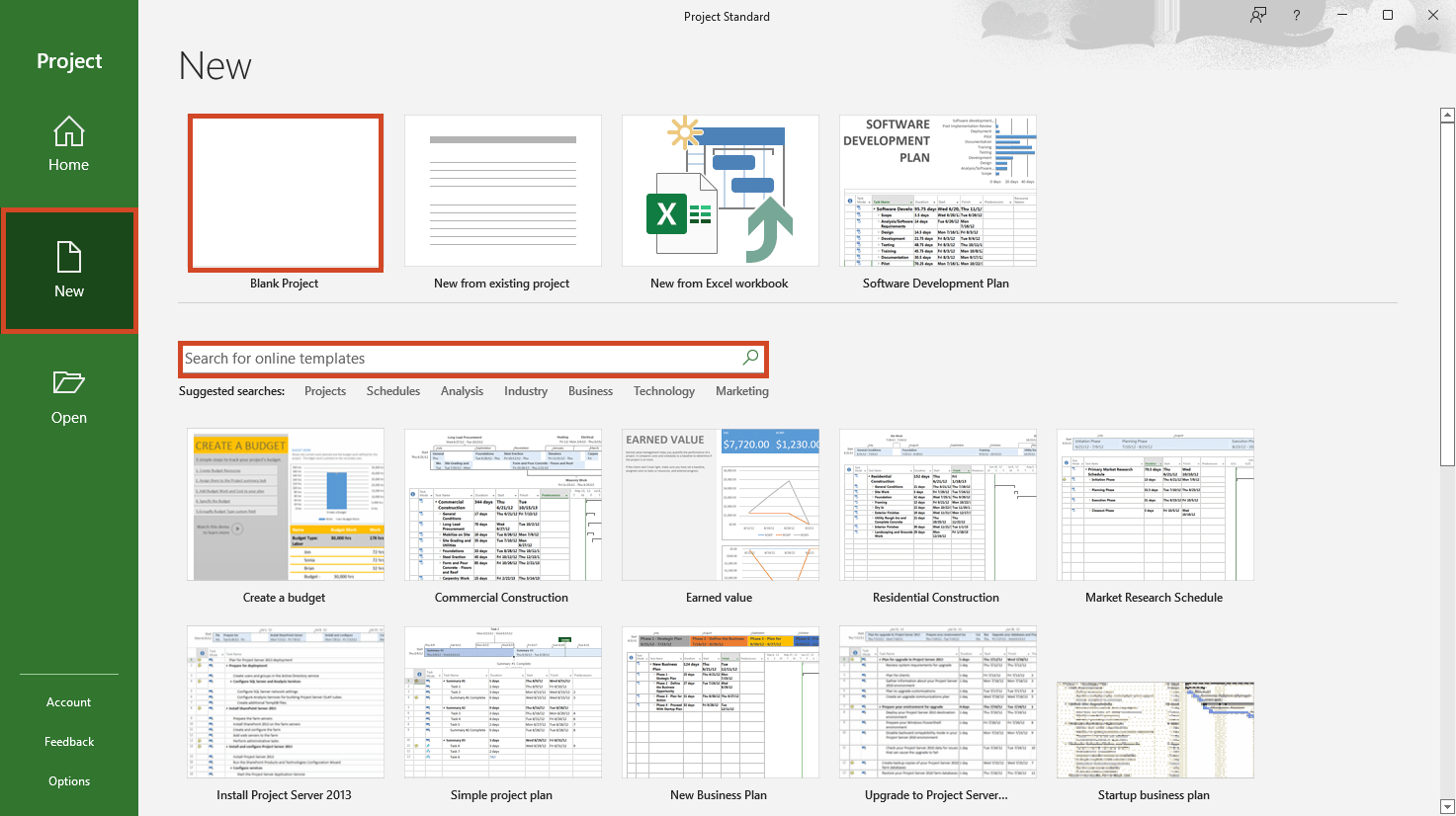Open the Earned value template
Screen dimensions: 1456x816
point(720,505)
